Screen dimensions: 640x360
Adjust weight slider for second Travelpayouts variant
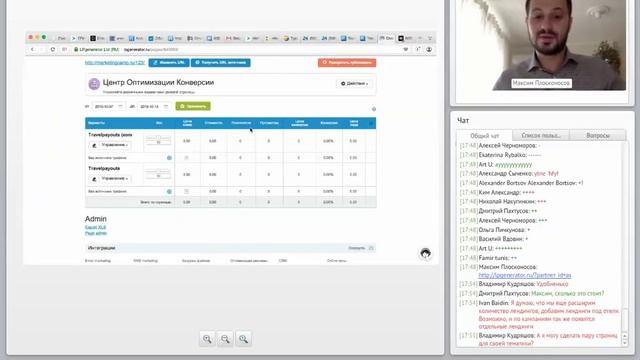pyautogui.click(x=158, y=171)
